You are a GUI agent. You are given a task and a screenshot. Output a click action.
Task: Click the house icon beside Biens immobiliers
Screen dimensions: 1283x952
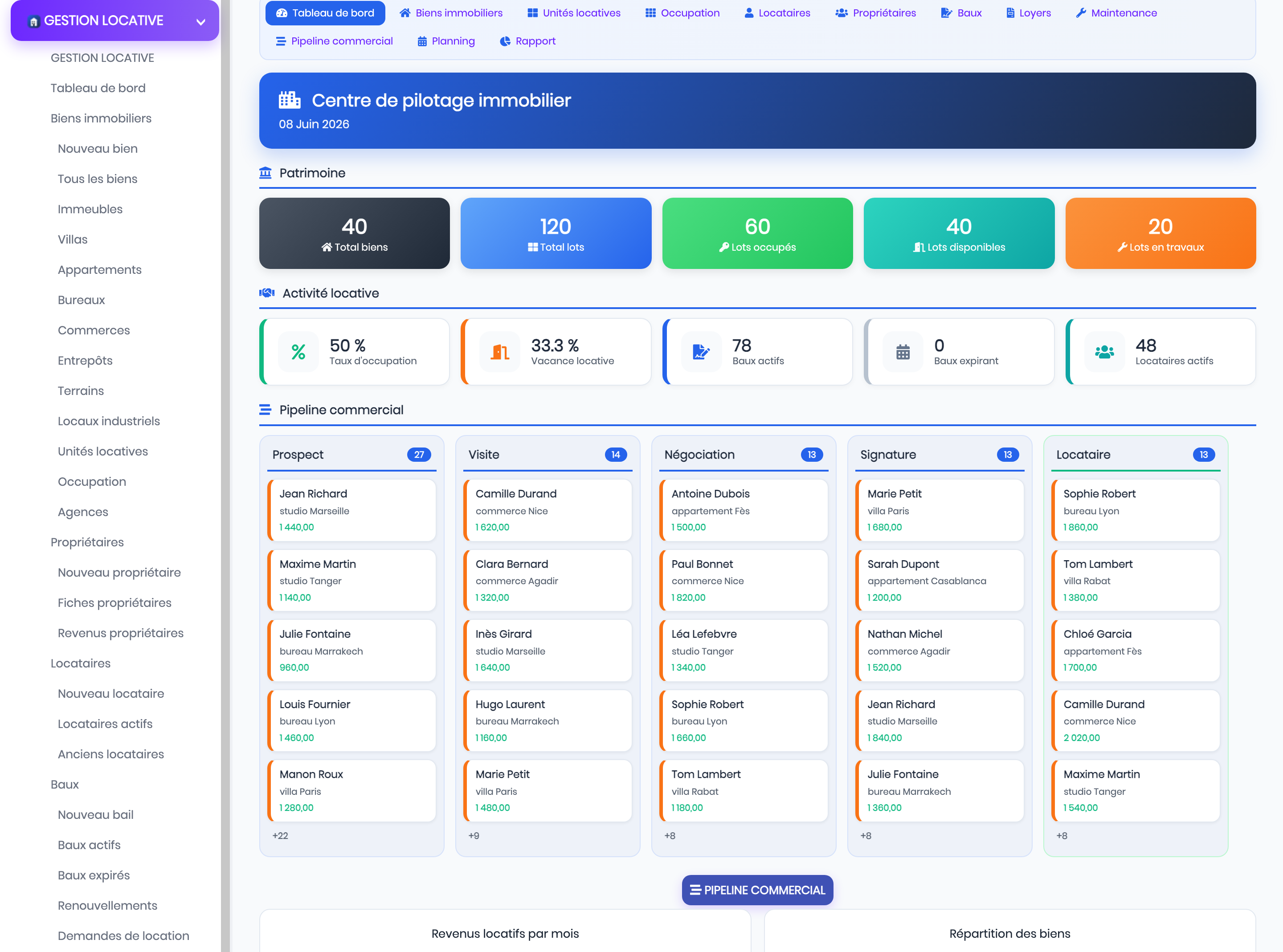[405, 12]
